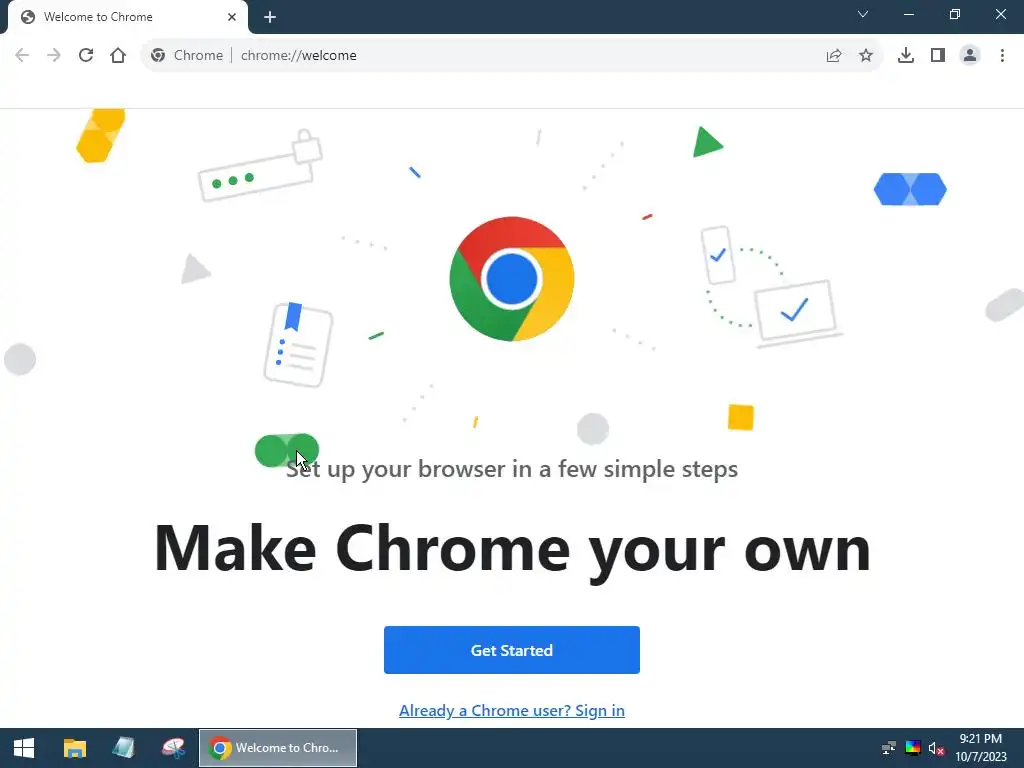
Task: Reload the Welcome to Chrome page
Action: 86,56
